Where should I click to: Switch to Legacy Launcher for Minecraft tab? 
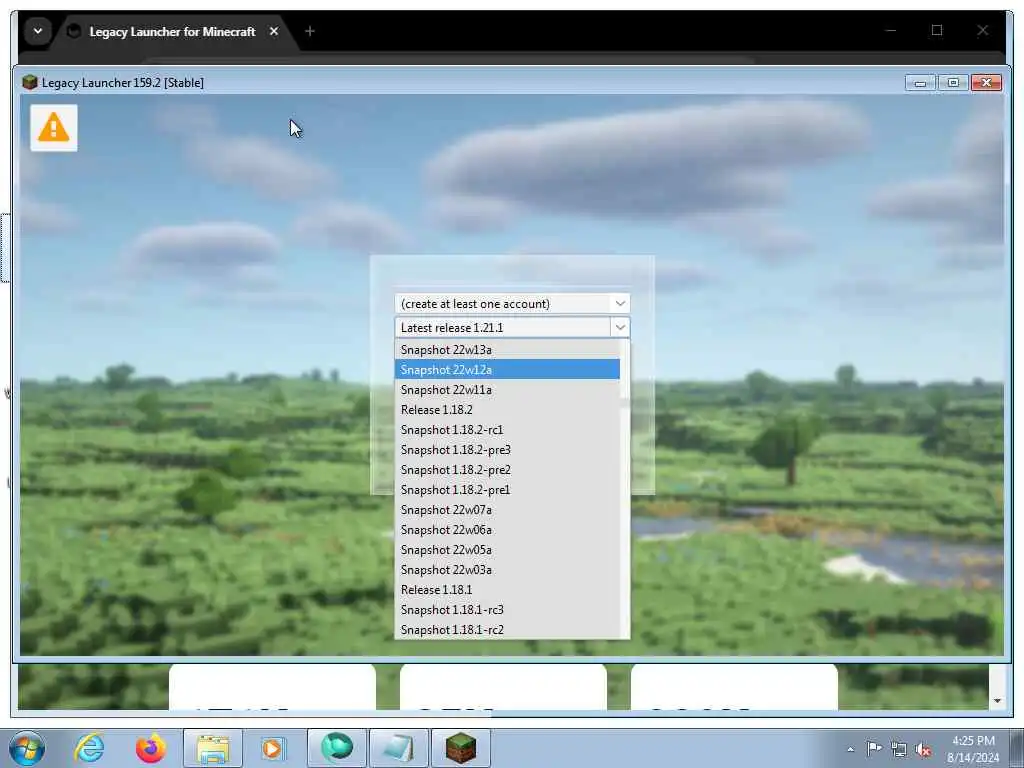[x=172, y=31]
